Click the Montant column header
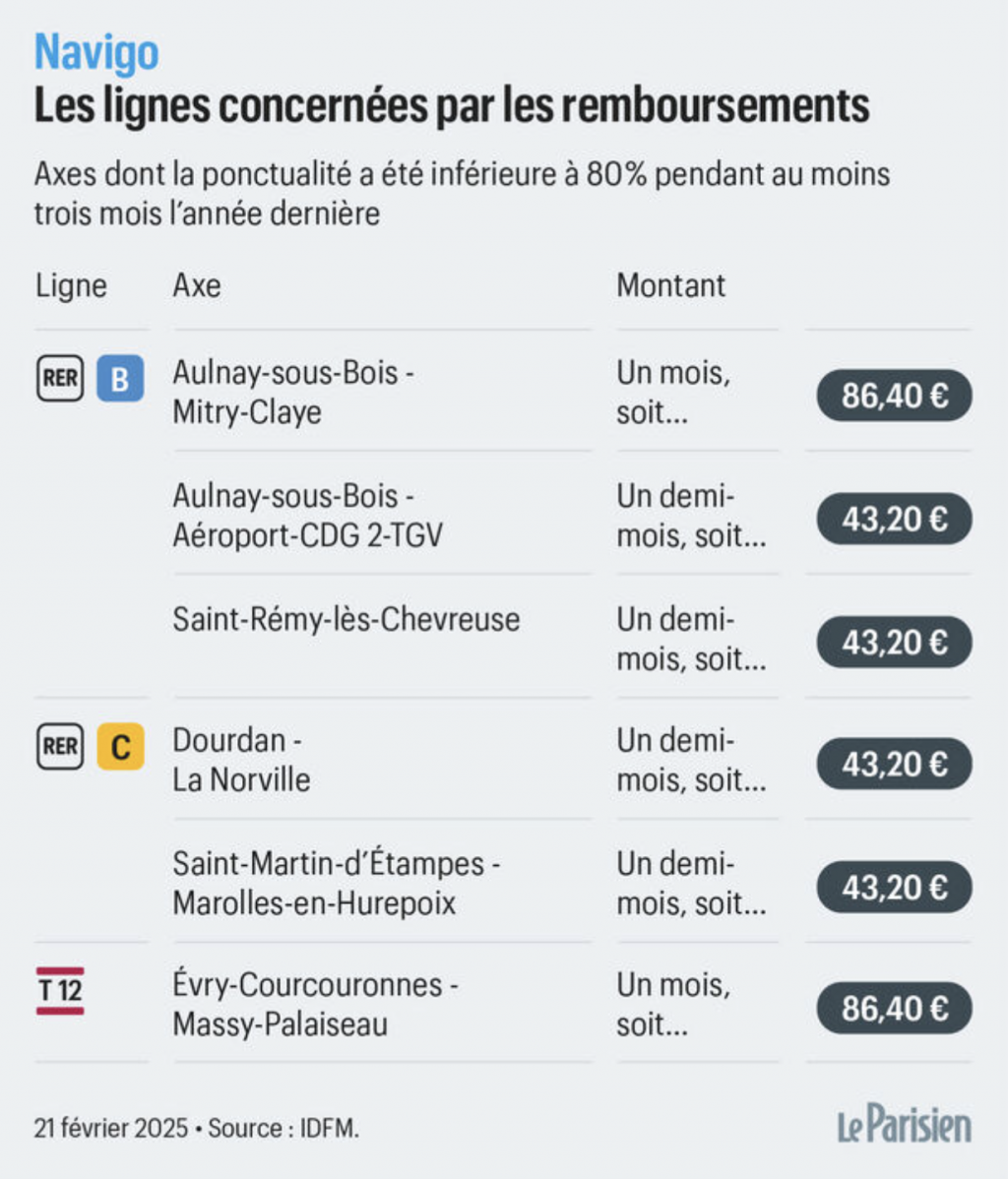This screenshot has height=1179, width=1008. pyautogui.click(x=671, y=285)
